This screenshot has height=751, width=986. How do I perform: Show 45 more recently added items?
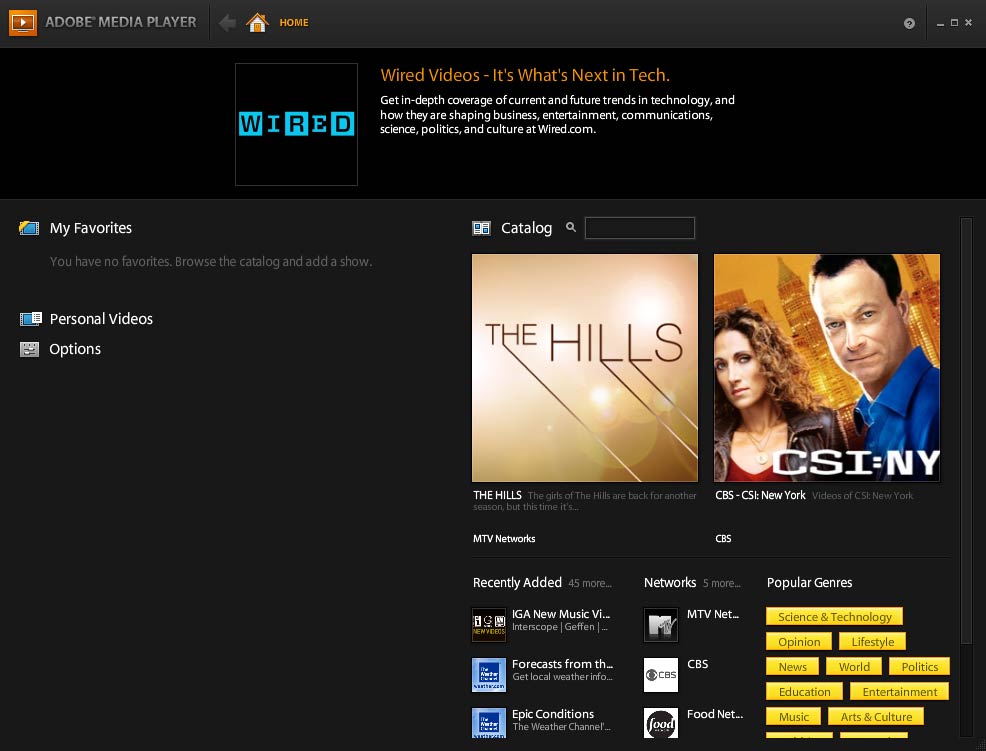click(x=590, y=583)
